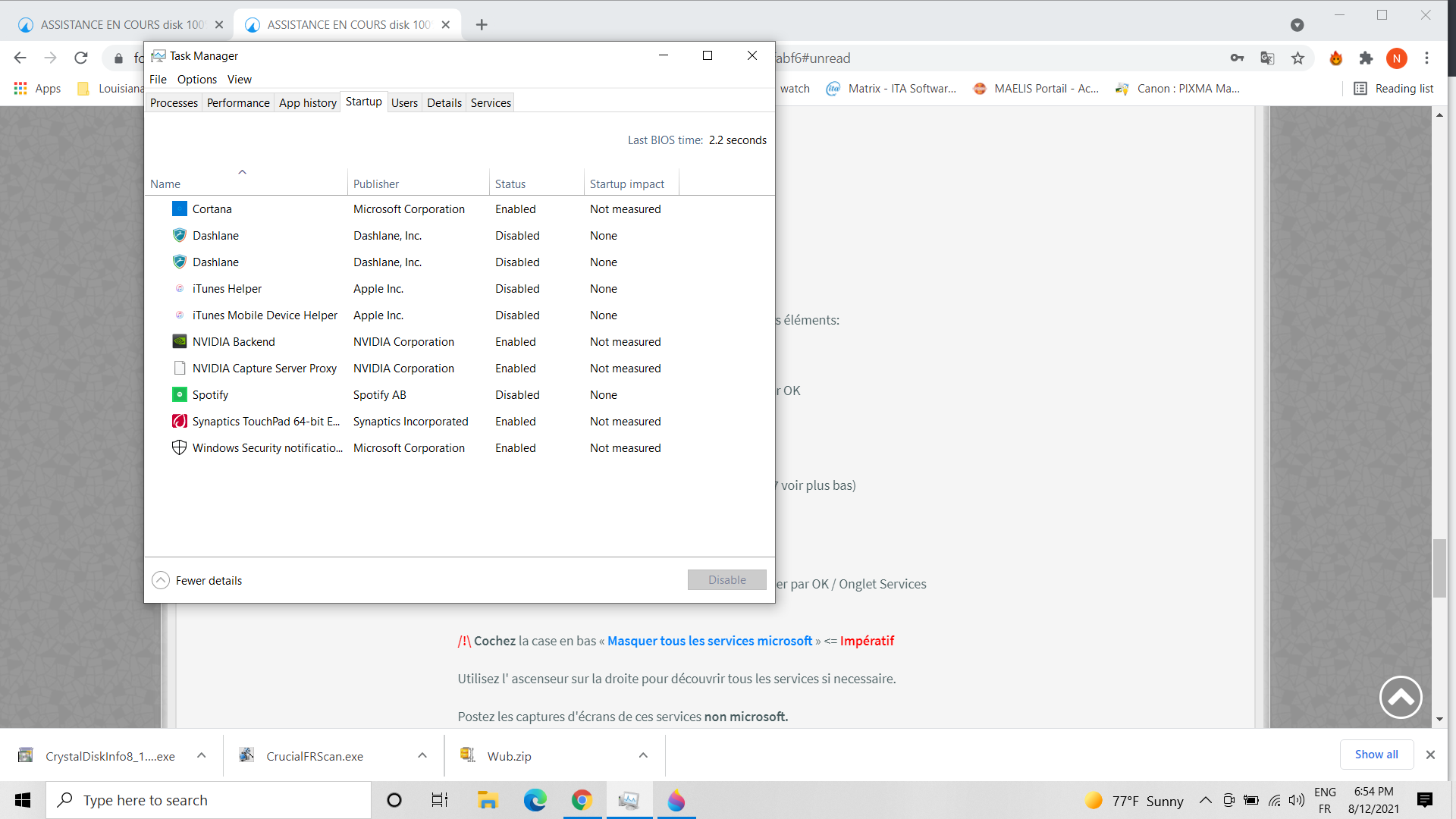Switch to the Details tab
This screenshot has width=1456, height=819.
(444, 102)
